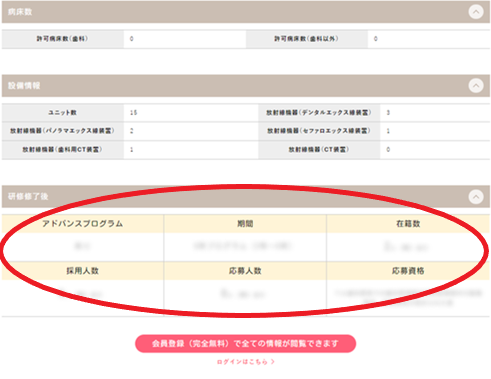Viewport: 491px width, 379px height.
Task: Click the 設備情報 section header title
Action: pyautogui.click(x=24, y=86)
